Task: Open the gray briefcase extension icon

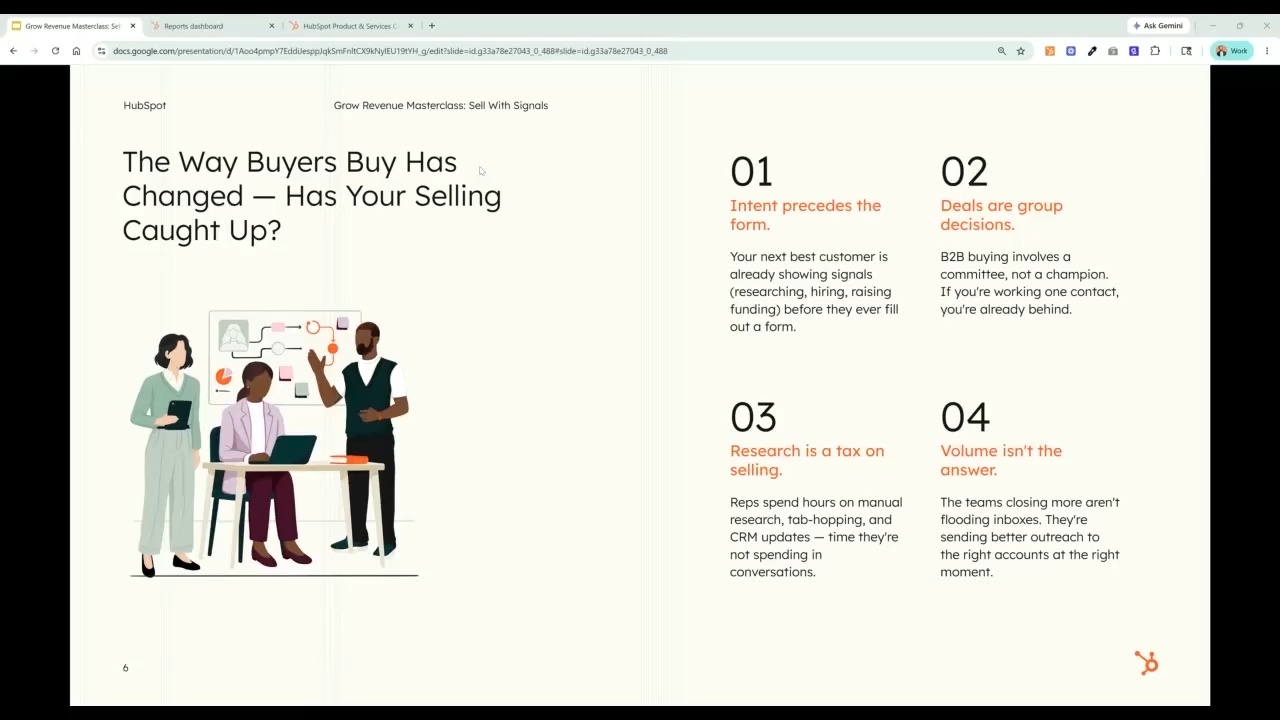Action: 1113,51
